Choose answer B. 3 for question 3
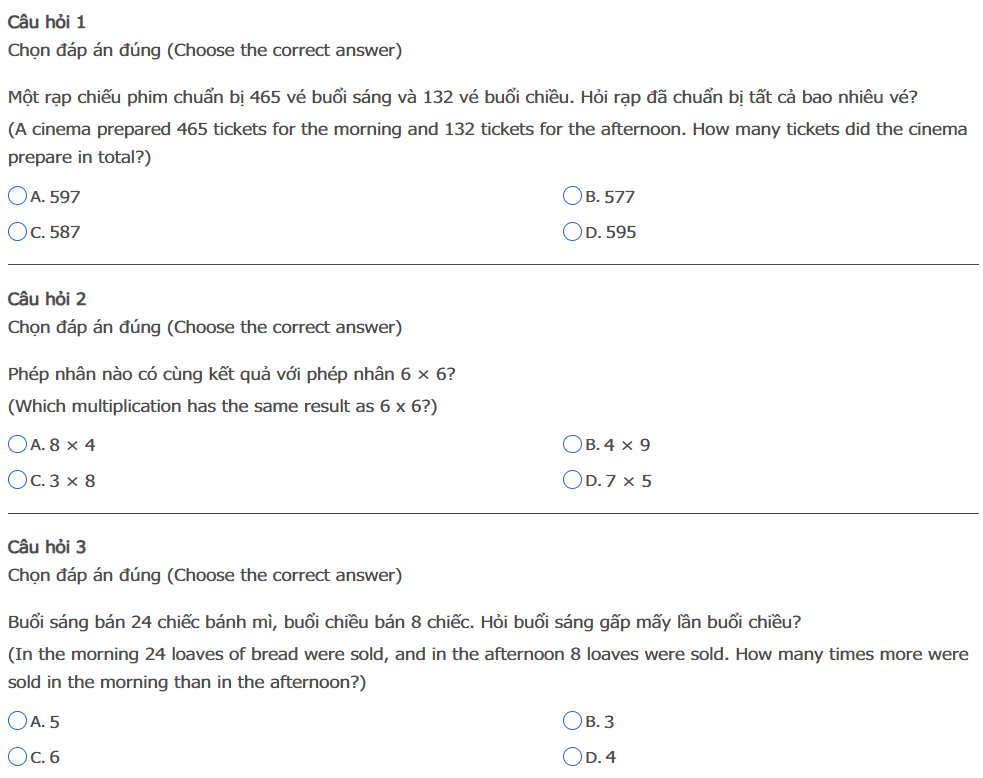The height and width of the screenshot is (778, 983). click(572, 721)
